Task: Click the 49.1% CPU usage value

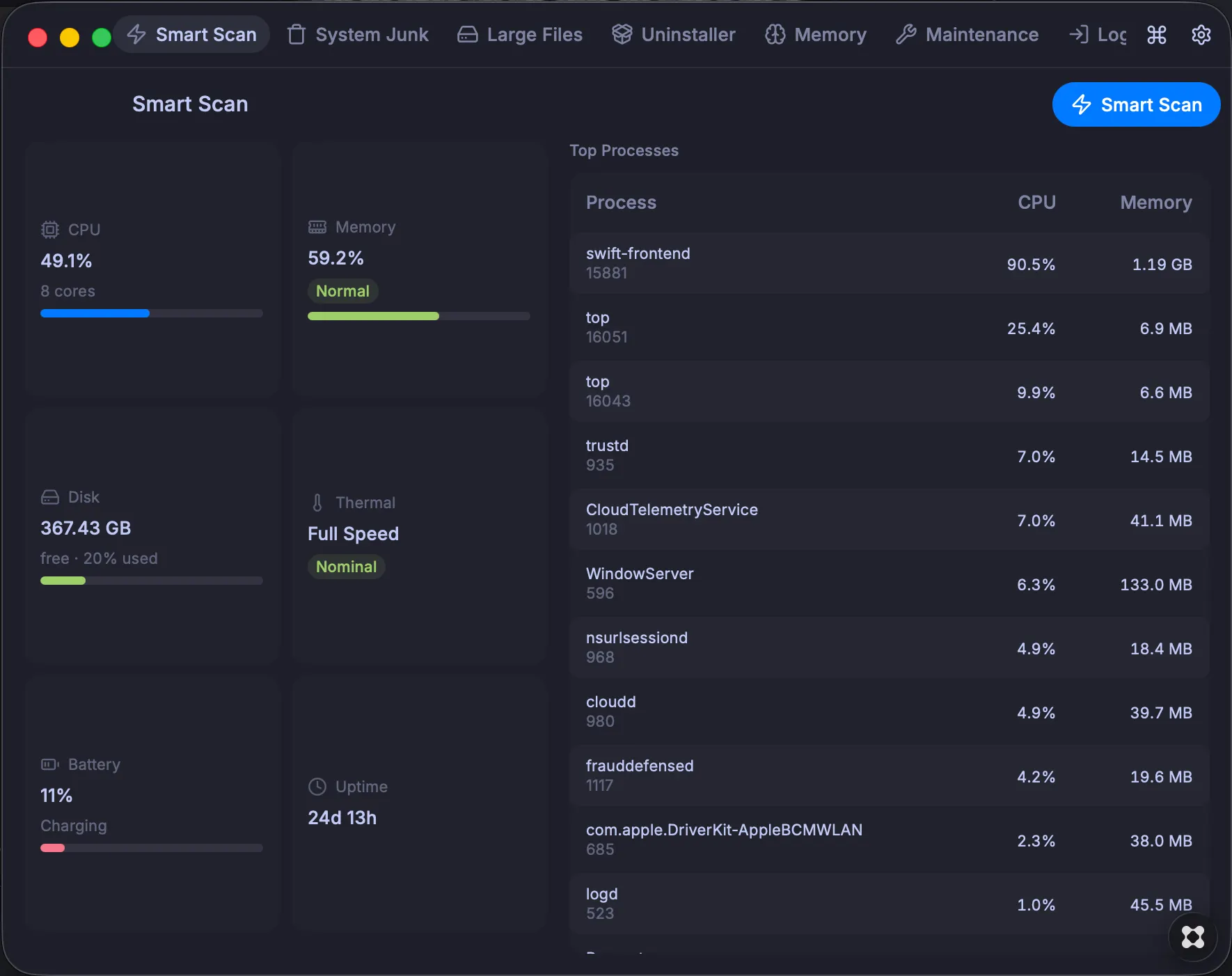Action: (66, 261)
